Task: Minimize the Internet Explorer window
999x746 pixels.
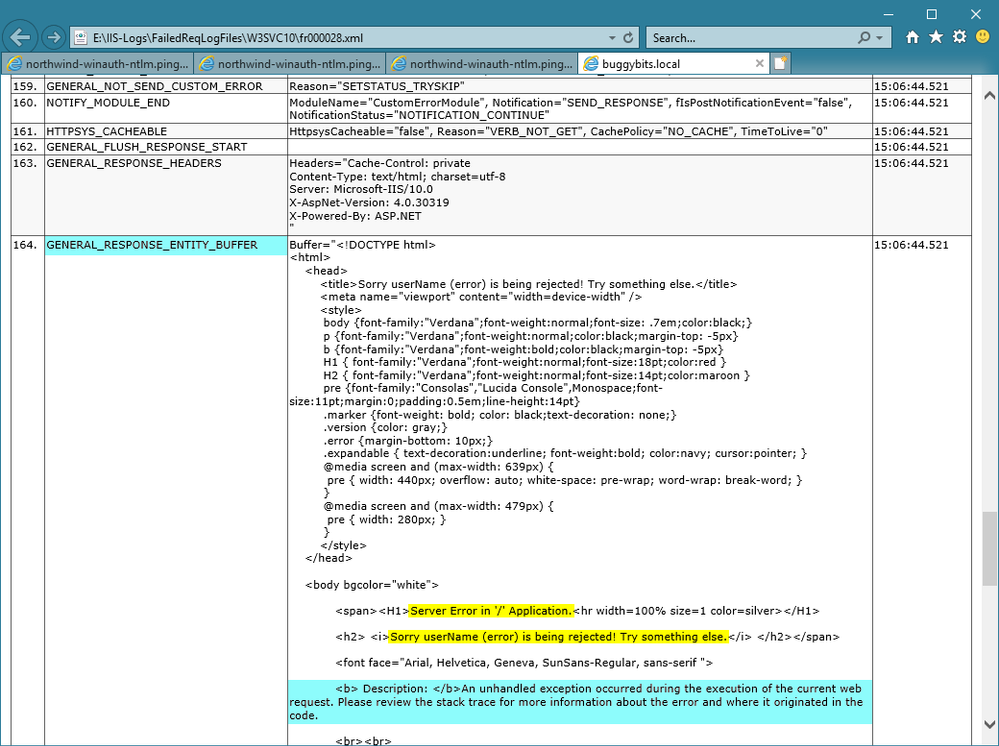Action: [888, 13]
